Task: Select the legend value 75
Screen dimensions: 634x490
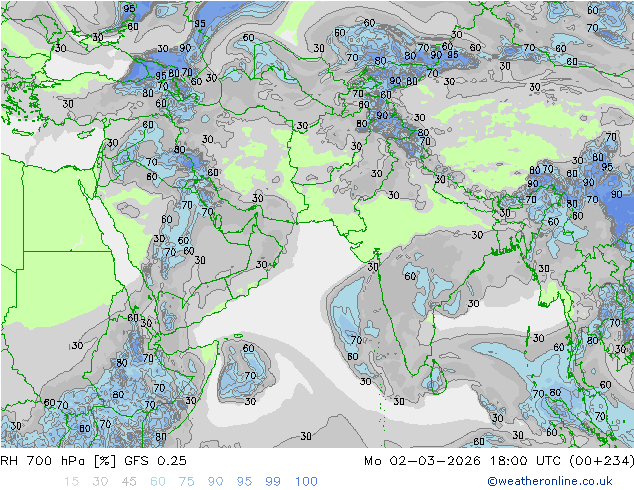Action: tap(186, 481)
